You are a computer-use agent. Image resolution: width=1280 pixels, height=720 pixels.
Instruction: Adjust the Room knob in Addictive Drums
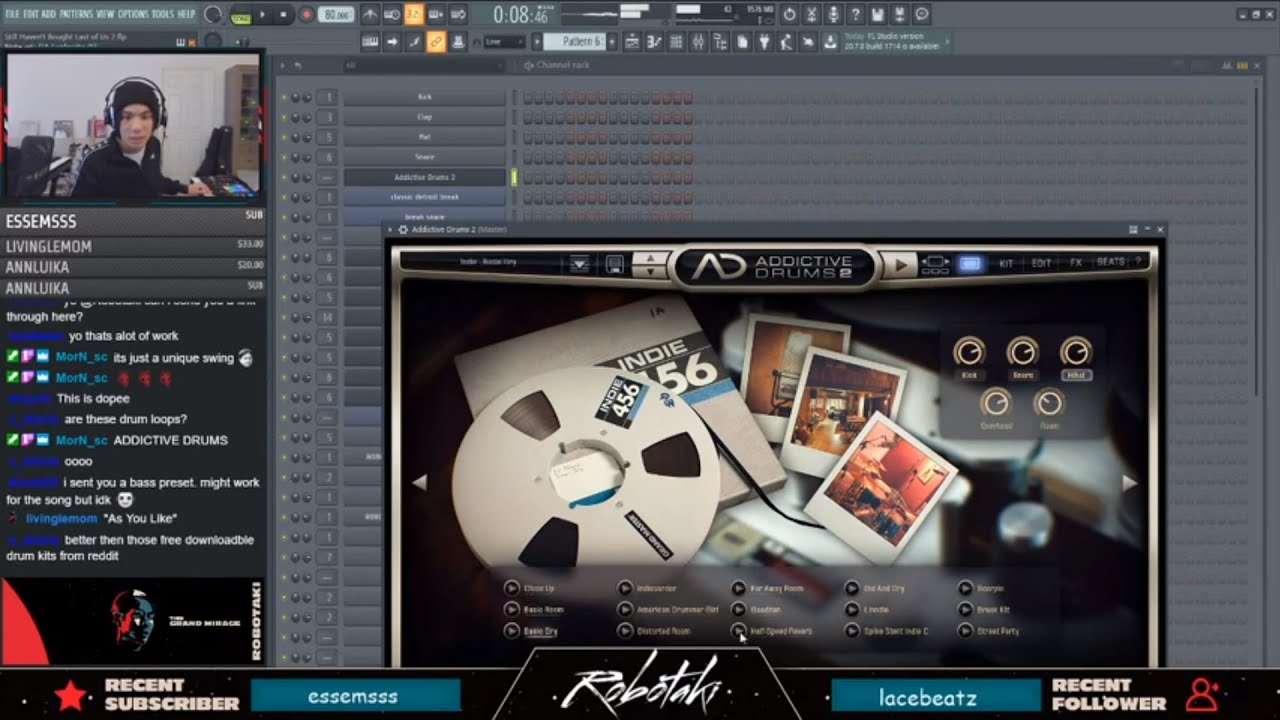coord(1048,402)
